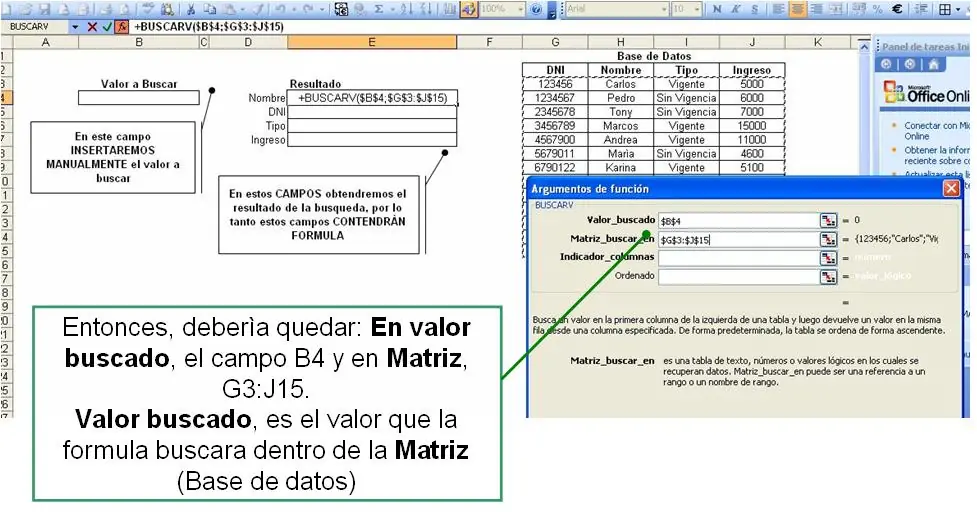The image size is (977, 514).
Task: Expand the AutoSum dropdown arrow
Action: click(391, 9)
